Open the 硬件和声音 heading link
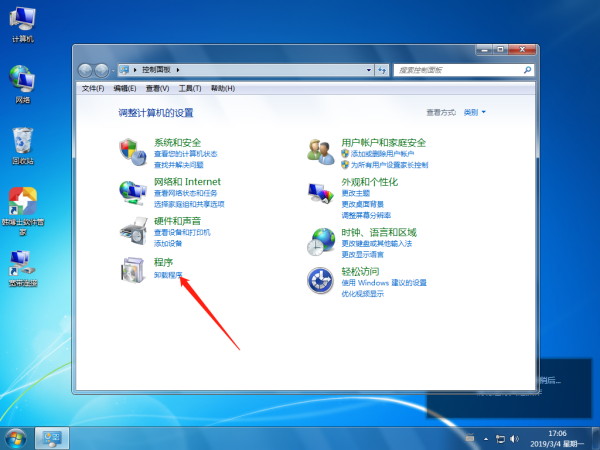The width and height of the screenshot is (600, 450). 177,221
